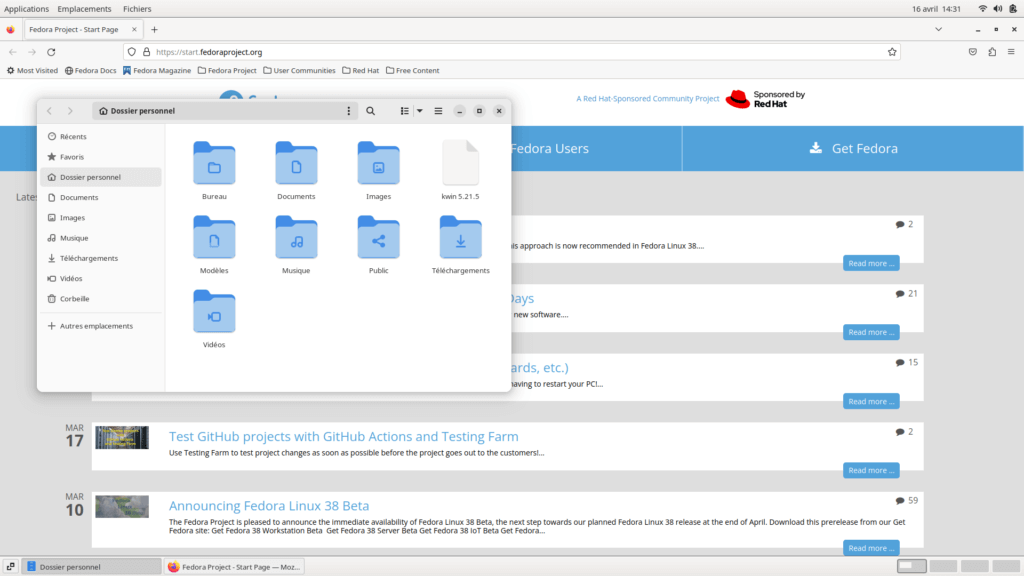Click the Get Fedora button
This screenshot has width=1024, height=576.
853,148
